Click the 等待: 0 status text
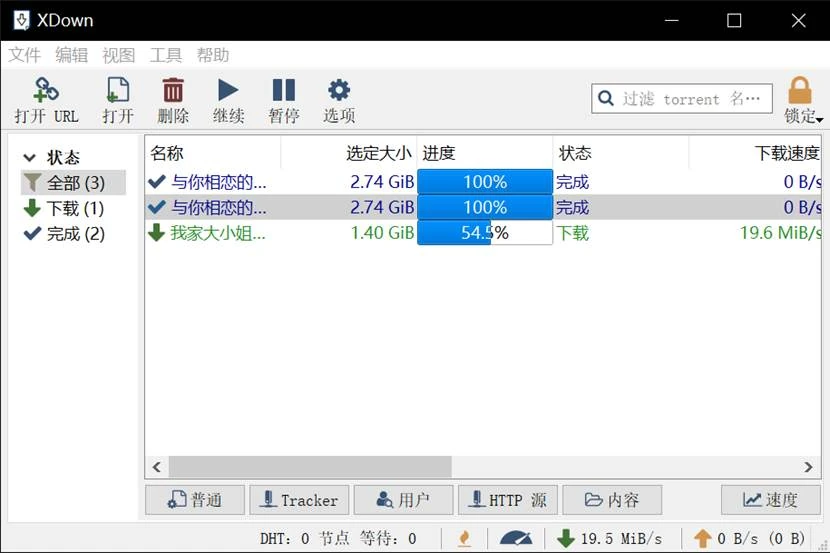The height and width of the screenshot is (553, 830). coord(388,539)
